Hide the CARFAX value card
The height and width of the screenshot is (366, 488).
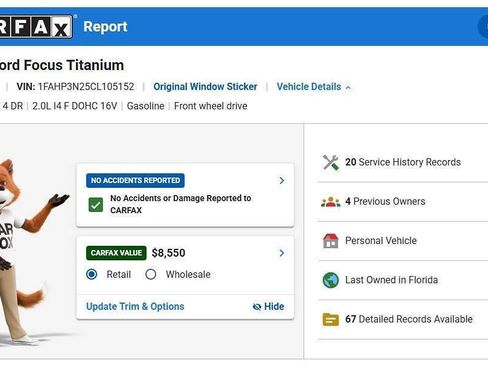pos(269,306)
